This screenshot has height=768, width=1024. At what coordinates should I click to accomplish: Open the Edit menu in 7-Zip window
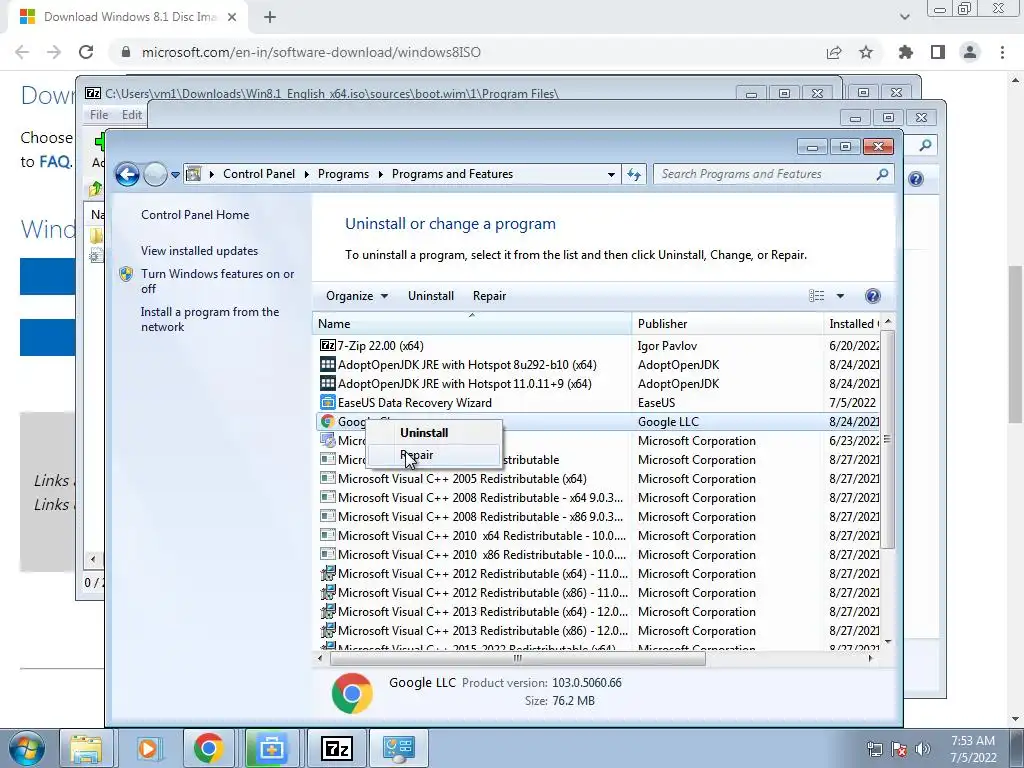click(x=131, y=115)
